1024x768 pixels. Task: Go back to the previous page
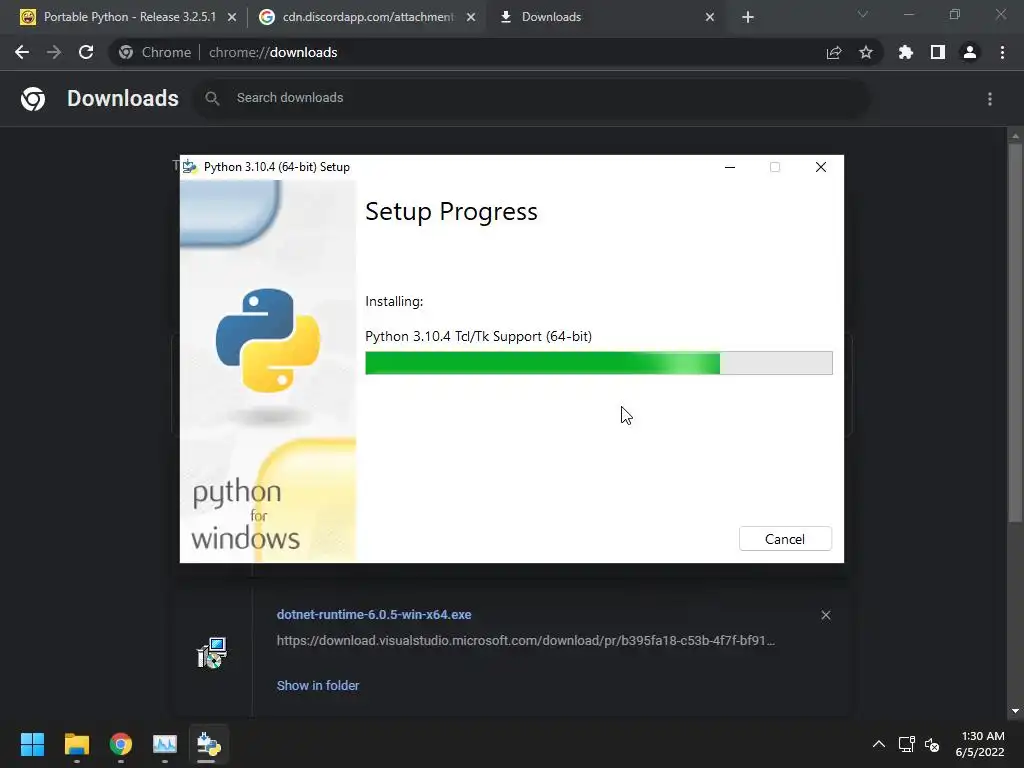22,52
